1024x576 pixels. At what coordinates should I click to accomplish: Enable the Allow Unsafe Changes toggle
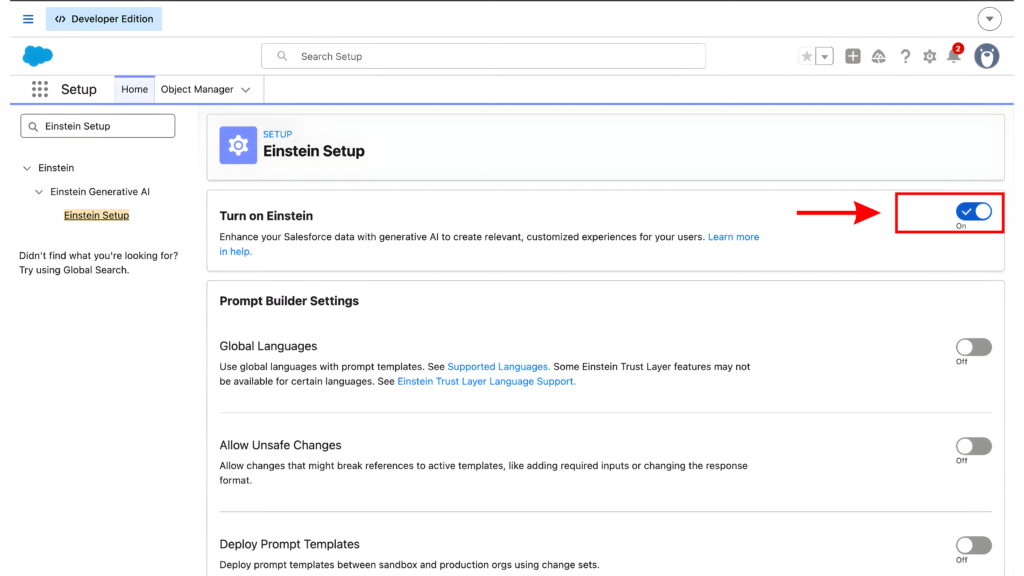point(973,446)
